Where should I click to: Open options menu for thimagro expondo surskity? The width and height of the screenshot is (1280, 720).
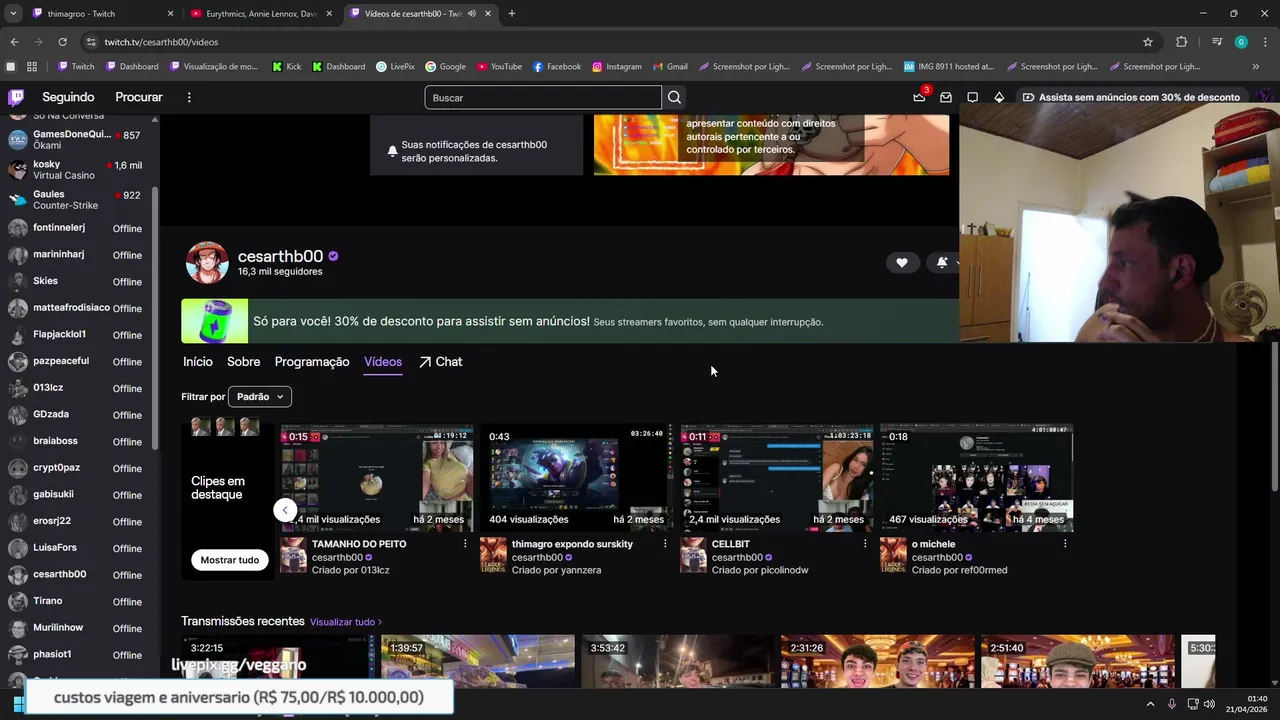click(665, 544)
